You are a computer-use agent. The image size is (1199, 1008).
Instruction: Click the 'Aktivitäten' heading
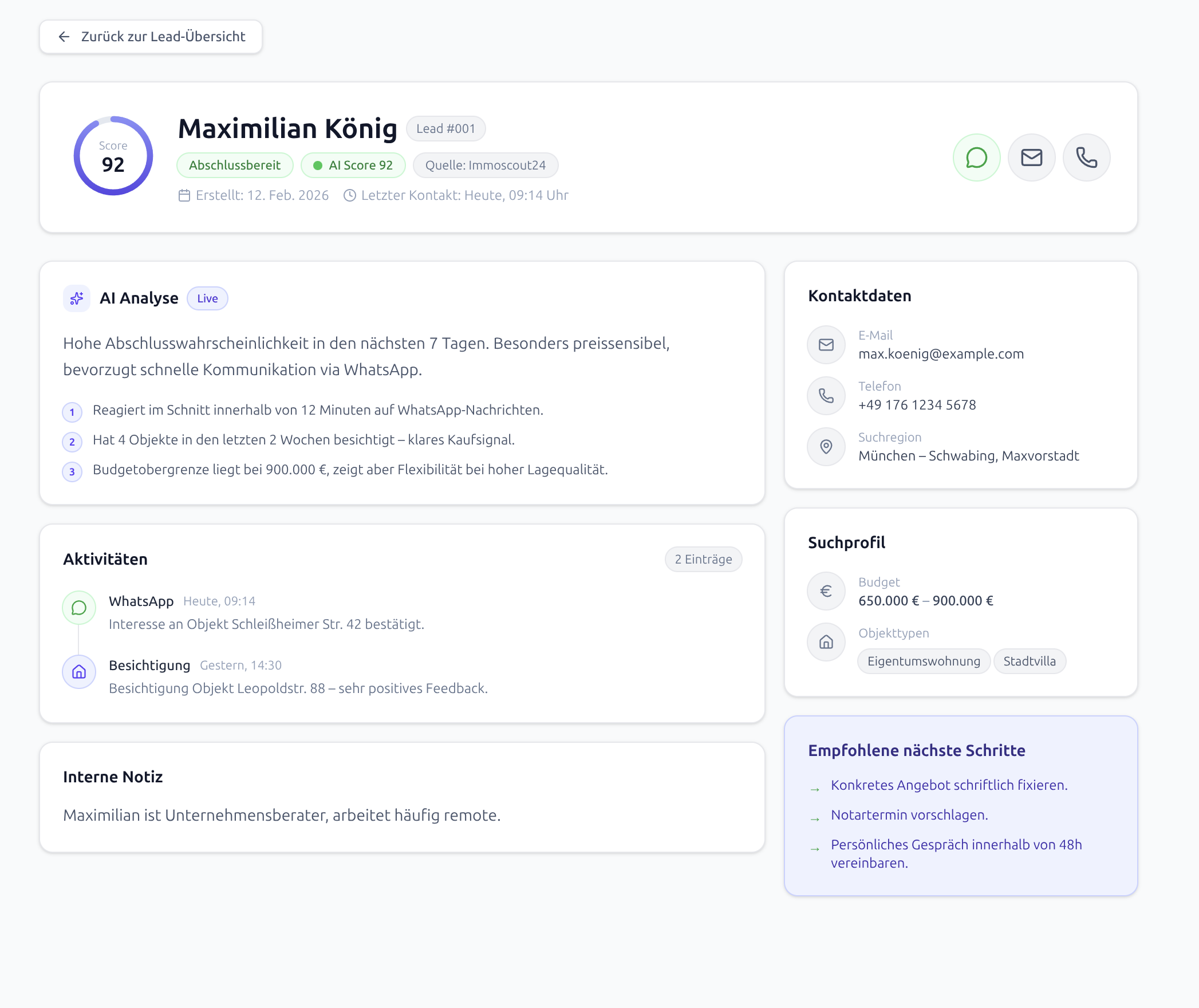point(105,560)
